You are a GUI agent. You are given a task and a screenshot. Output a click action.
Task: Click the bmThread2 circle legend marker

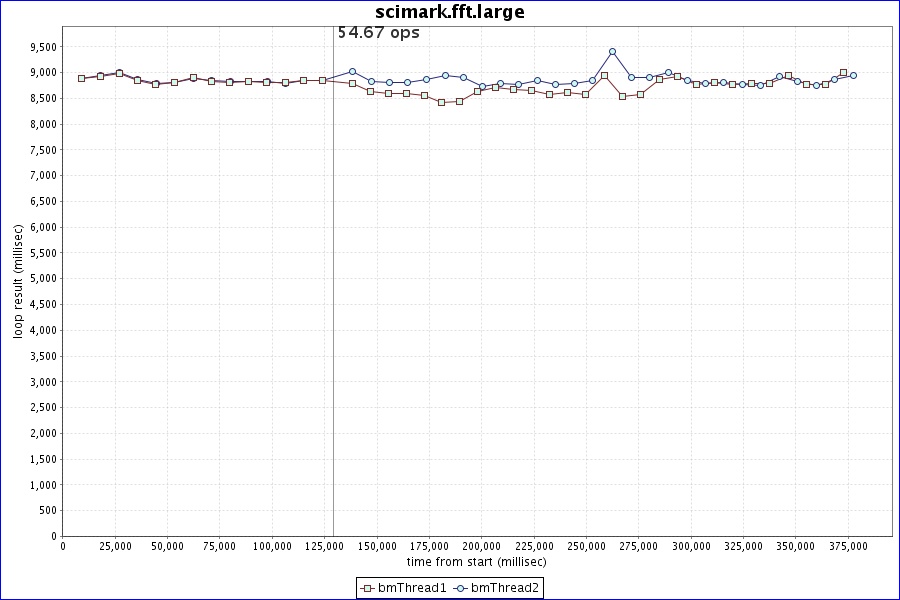(x=460, y=588)
